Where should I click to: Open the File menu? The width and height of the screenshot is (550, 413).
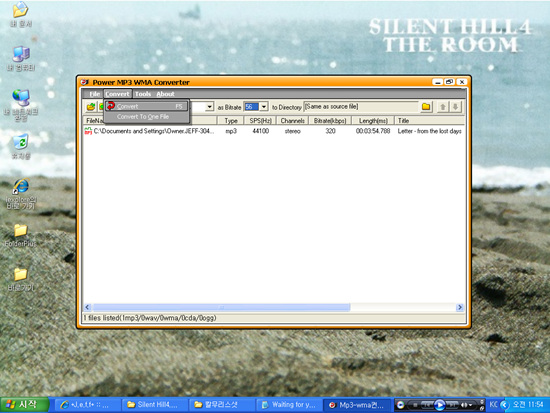94,94
